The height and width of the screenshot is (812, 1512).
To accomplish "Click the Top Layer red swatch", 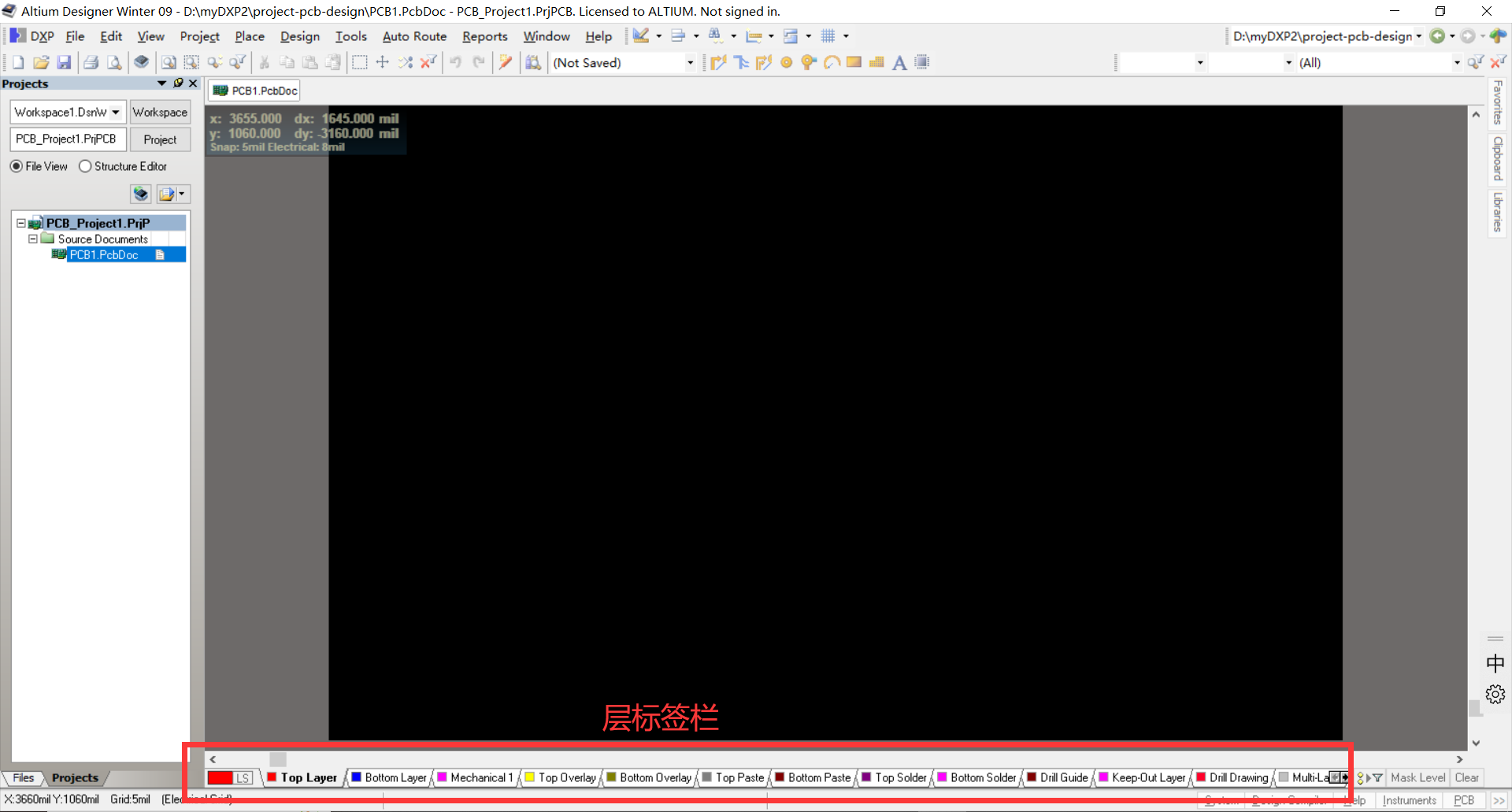I will (272, 777).
